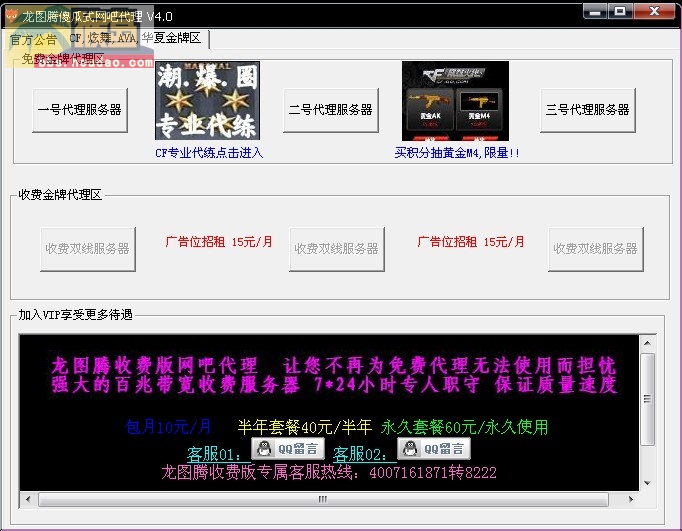
Task: Click the vertical scrollbar up arrow
Action: pos(647,343)
